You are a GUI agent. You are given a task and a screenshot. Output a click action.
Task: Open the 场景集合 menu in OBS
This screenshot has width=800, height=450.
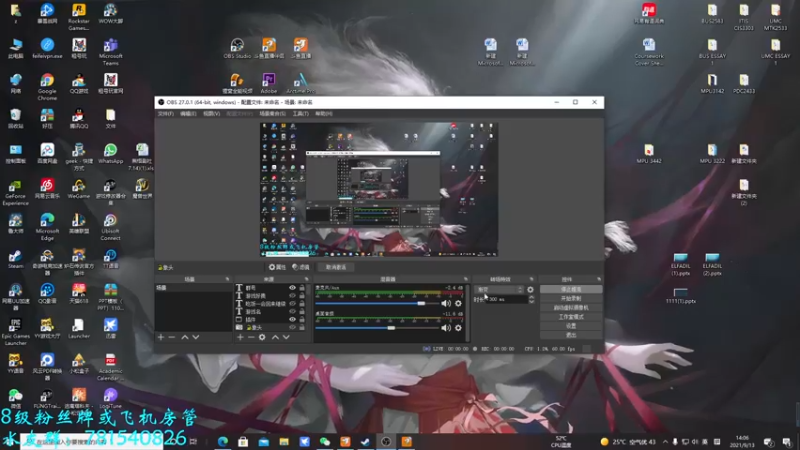click(272, 113)
